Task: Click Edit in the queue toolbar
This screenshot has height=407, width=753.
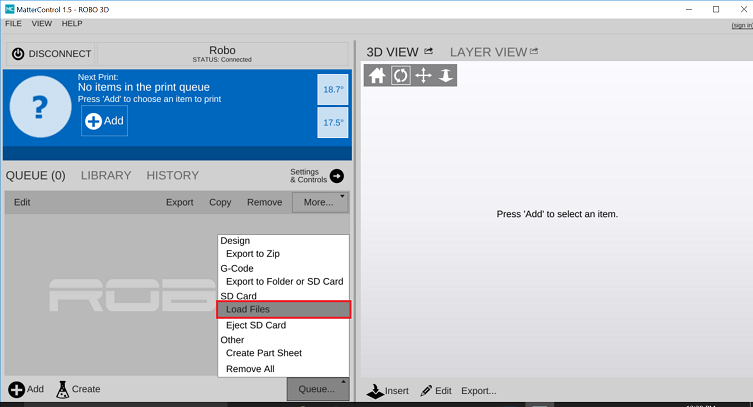Action: [x=22, y=203]
